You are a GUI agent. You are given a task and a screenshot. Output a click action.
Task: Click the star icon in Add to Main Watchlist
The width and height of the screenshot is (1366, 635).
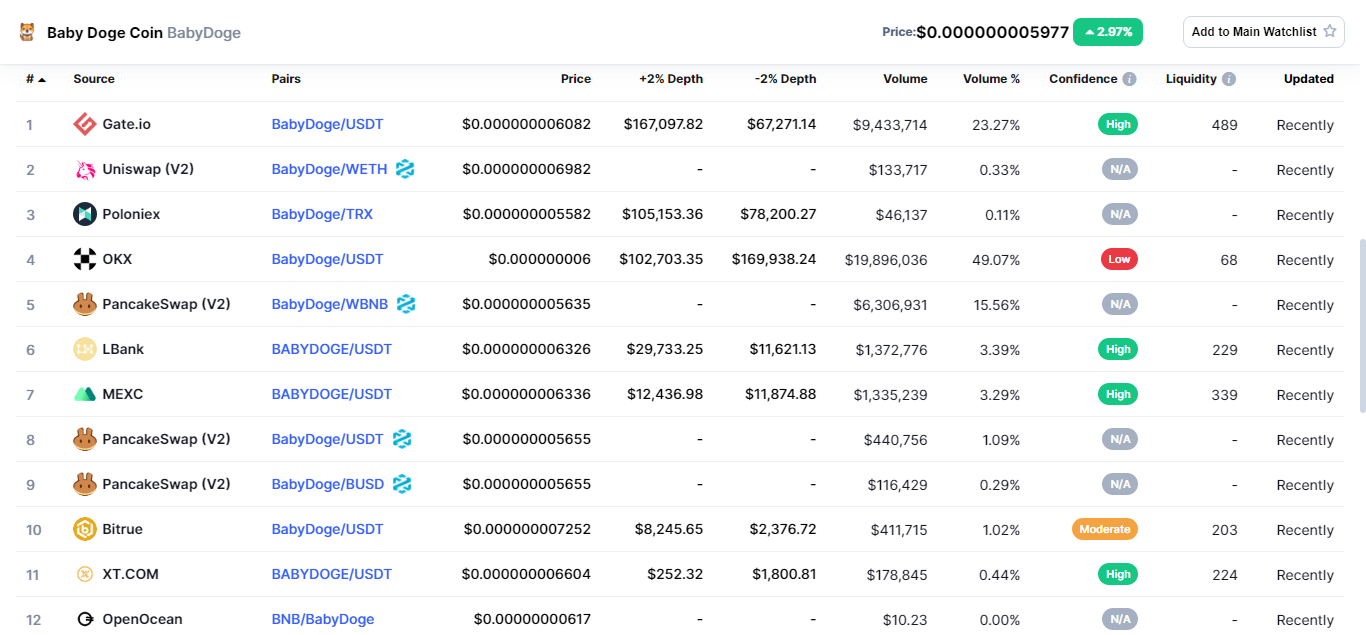pos(1329,31)
